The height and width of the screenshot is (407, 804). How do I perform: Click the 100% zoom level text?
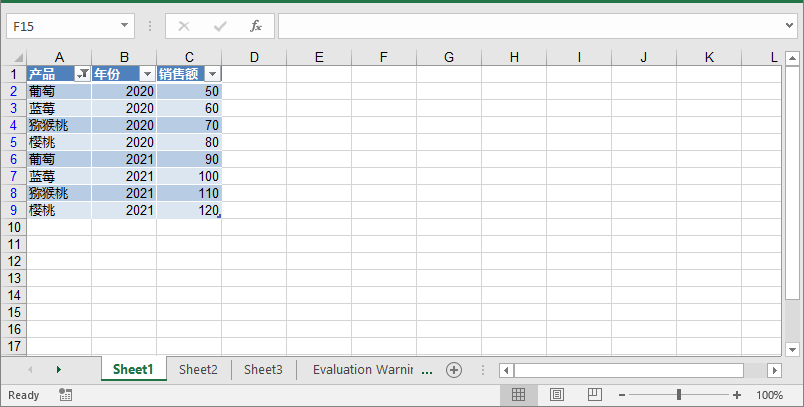pos(769,395)
